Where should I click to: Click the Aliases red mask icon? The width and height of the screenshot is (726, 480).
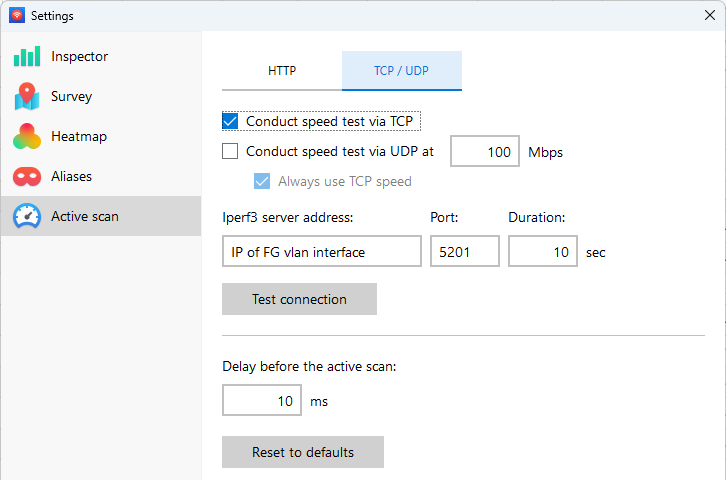[x=27, y=176]
